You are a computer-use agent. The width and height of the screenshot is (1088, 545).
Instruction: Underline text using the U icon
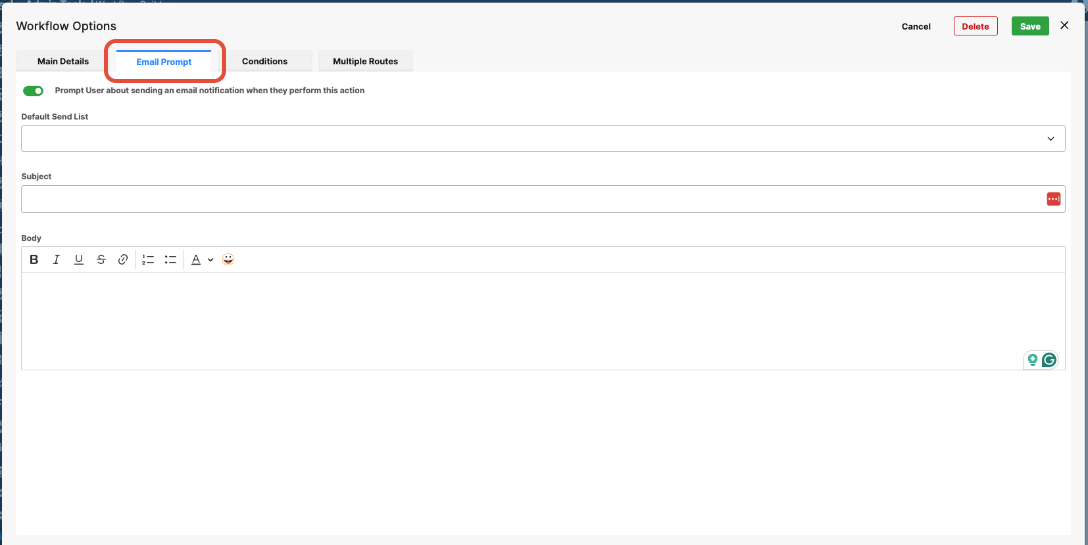[78, 260]
